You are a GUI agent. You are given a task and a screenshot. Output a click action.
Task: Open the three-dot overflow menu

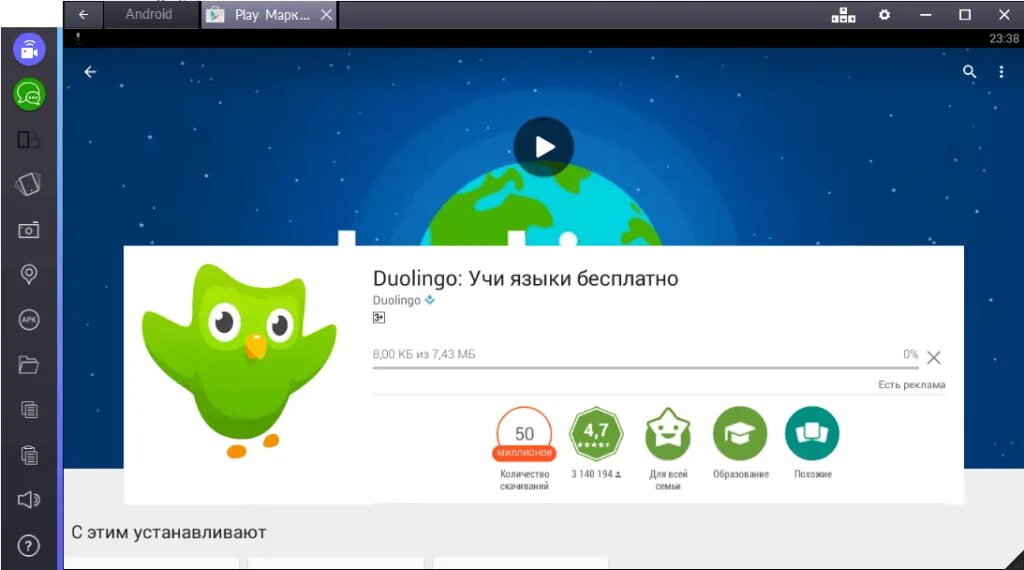point(1001,72)
